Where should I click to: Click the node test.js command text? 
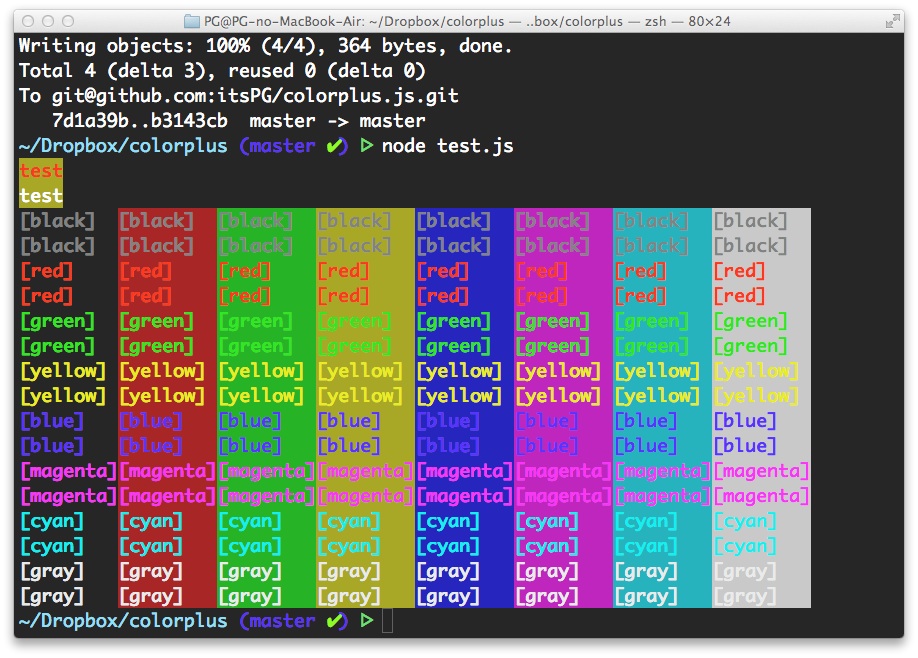[x=449, y=146]
